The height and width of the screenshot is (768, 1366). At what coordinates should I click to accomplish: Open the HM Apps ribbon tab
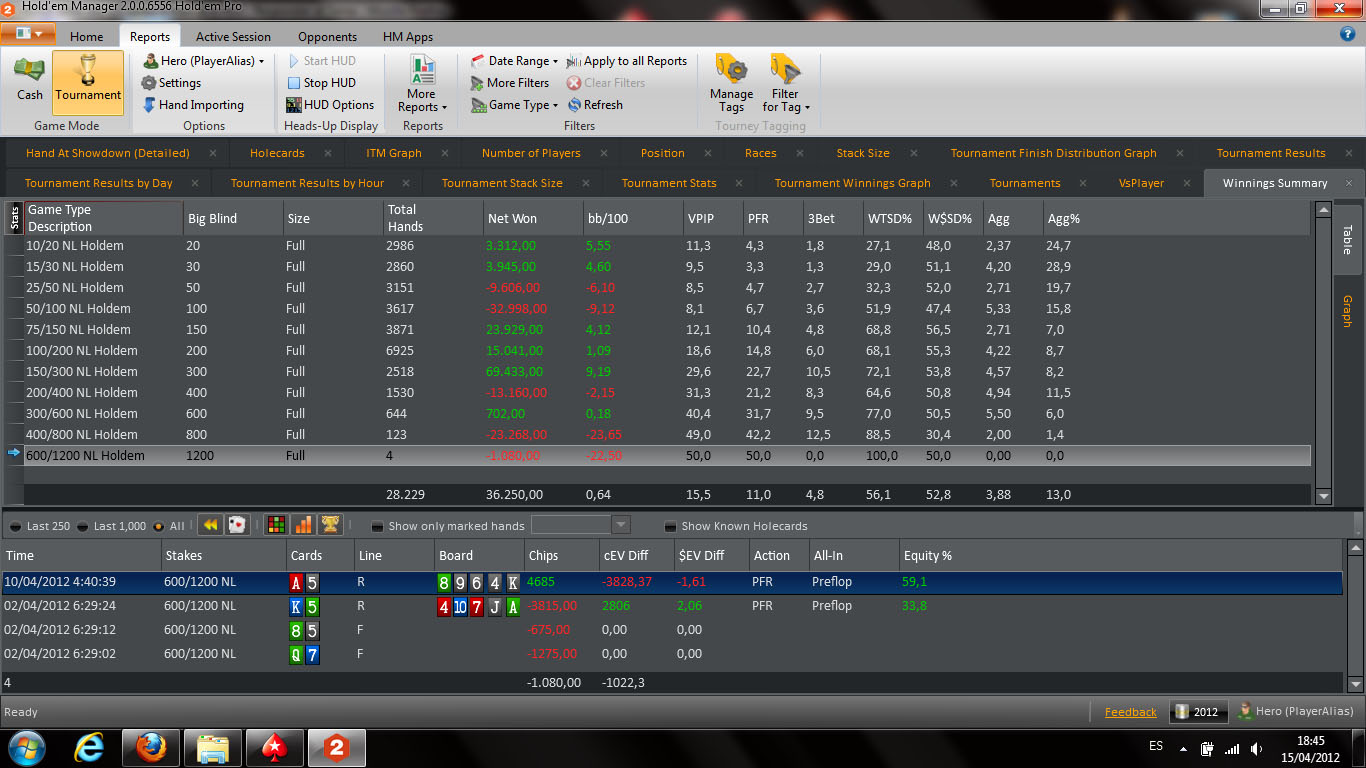click(408, 36)
